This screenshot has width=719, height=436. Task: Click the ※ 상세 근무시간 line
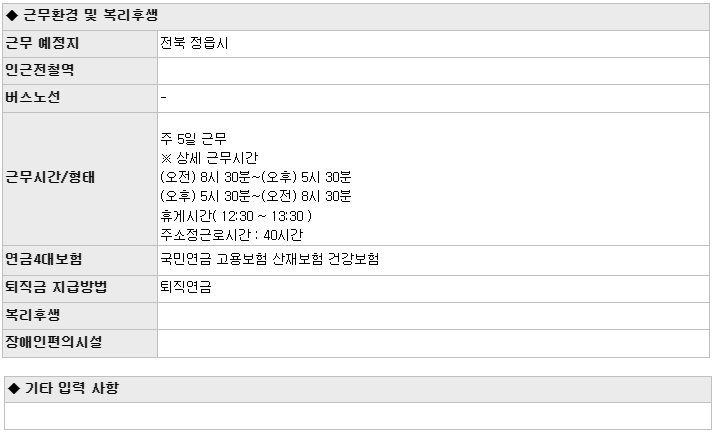click(x=209, y=158)
